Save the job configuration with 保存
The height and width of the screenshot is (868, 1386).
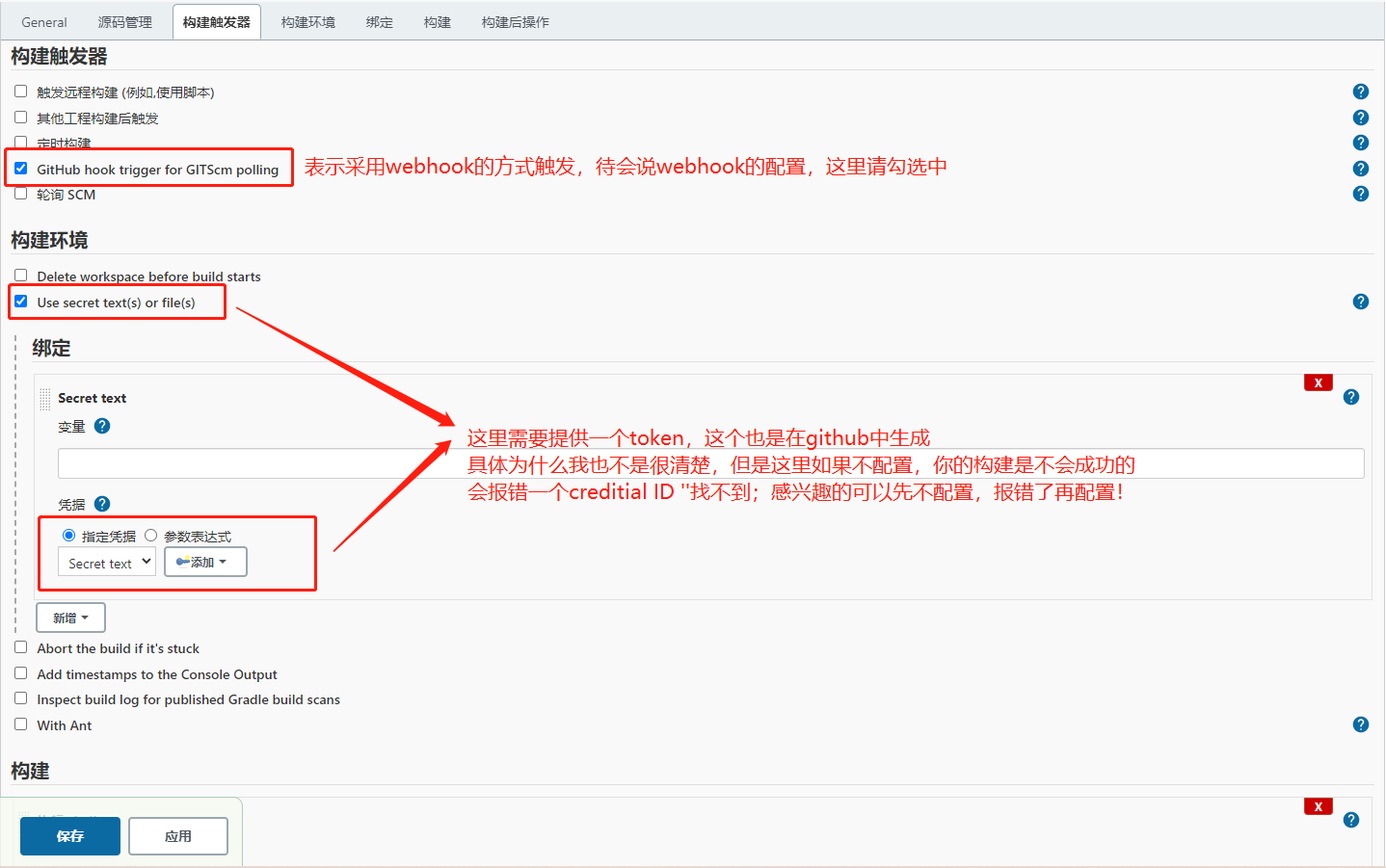[70, 836]
